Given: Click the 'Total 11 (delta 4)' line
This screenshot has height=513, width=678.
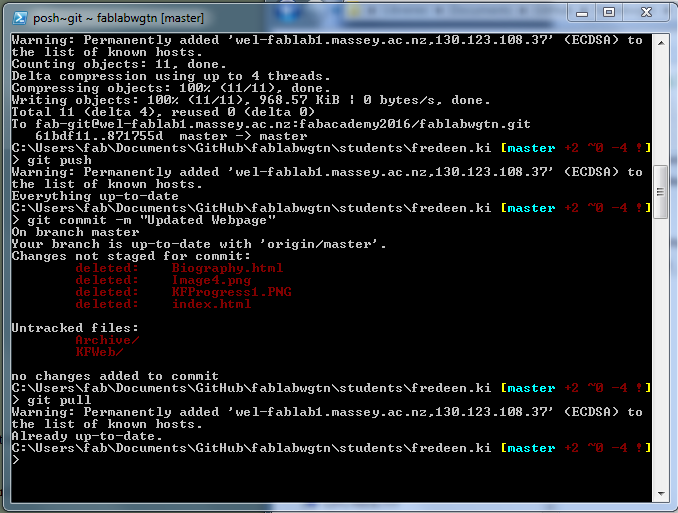Looking at the screenshot, I should click(x=163, y=112).
